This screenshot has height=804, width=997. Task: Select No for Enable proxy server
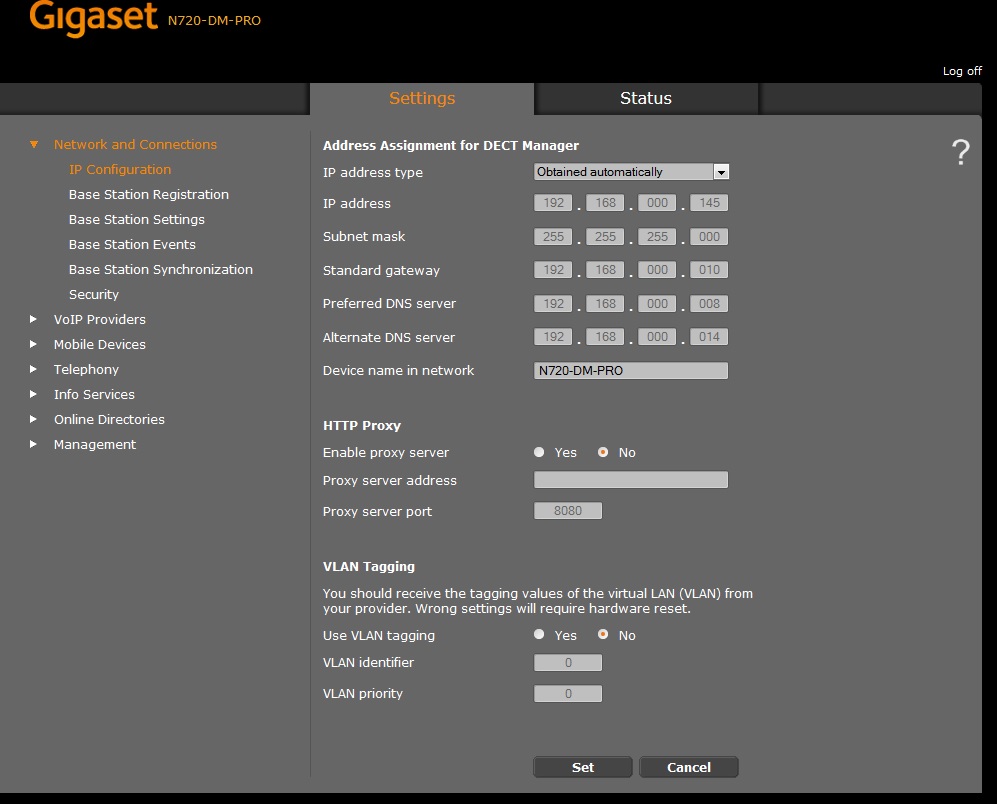click(603, 453)
